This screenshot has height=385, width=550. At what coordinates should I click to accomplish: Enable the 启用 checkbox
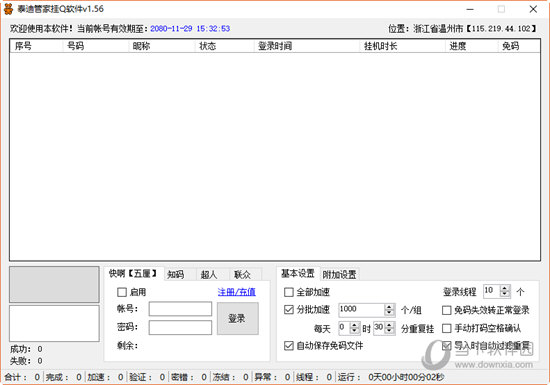tap(122, 292)
